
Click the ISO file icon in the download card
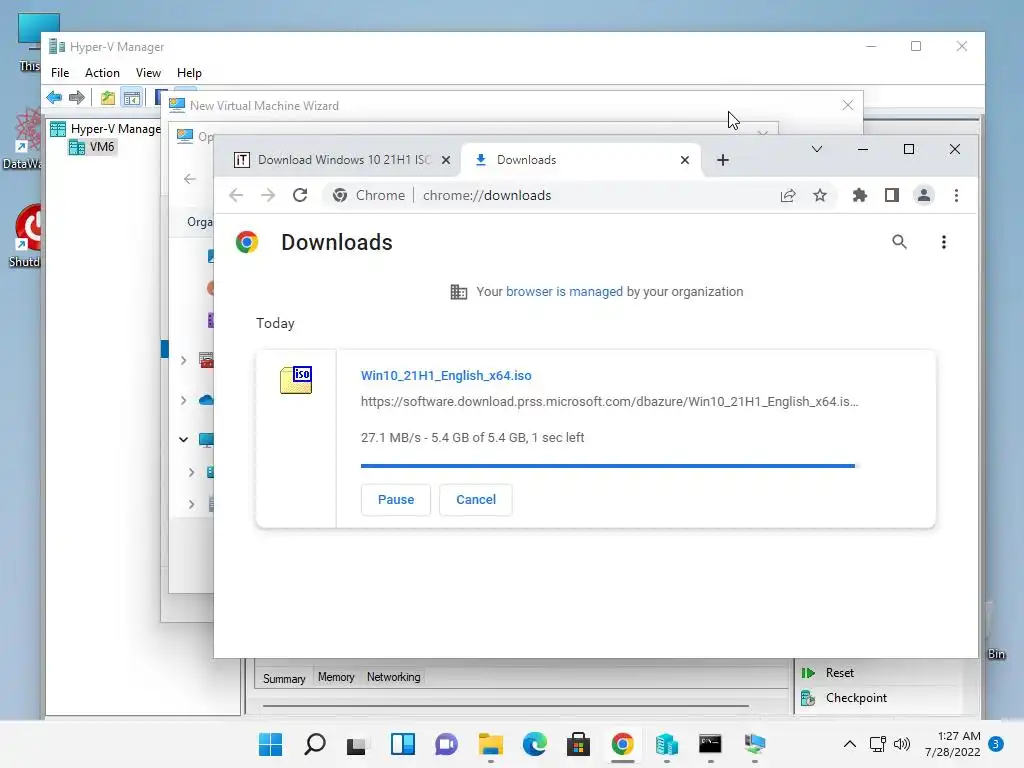[296, 379]
